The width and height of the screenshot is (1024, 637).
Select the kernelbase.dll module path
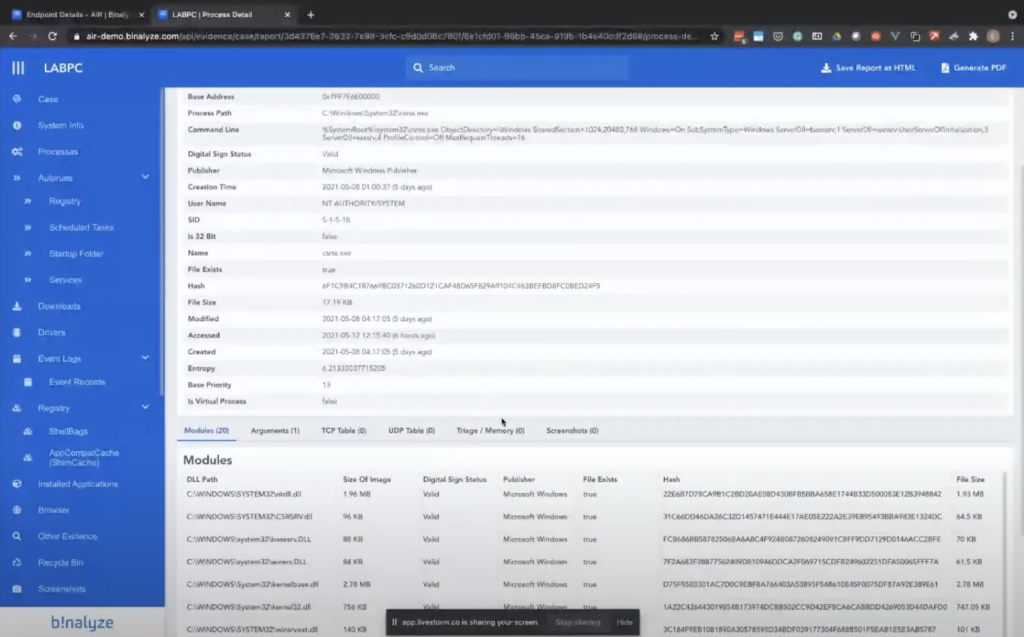252,584
